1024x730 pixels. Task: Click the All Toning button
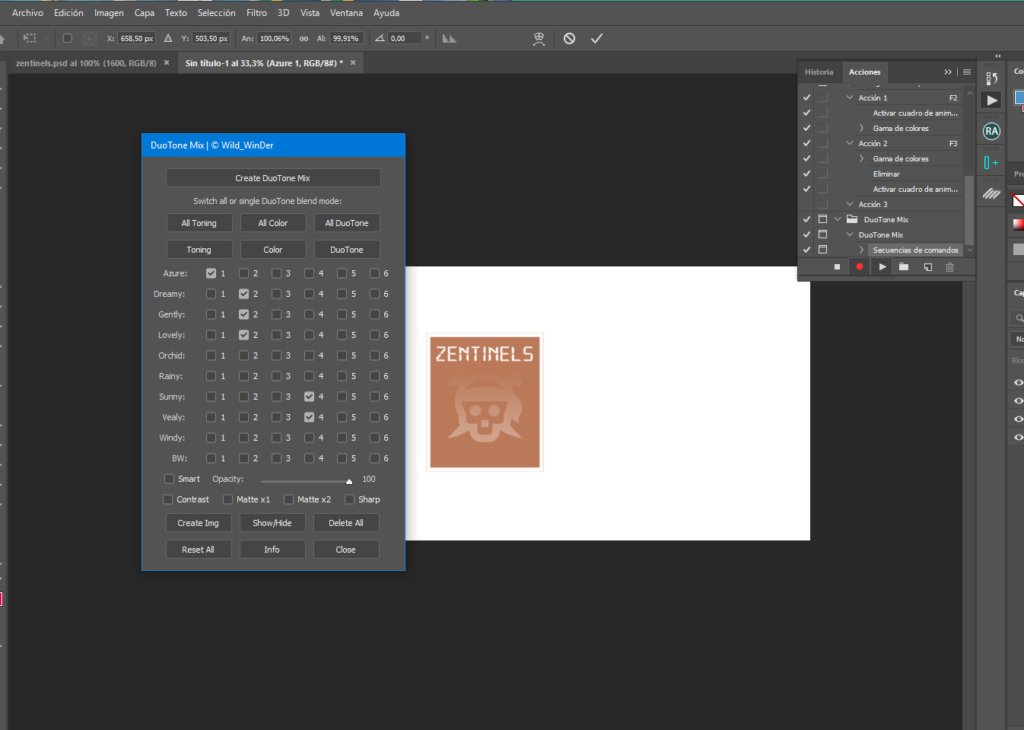coord(199,223)
